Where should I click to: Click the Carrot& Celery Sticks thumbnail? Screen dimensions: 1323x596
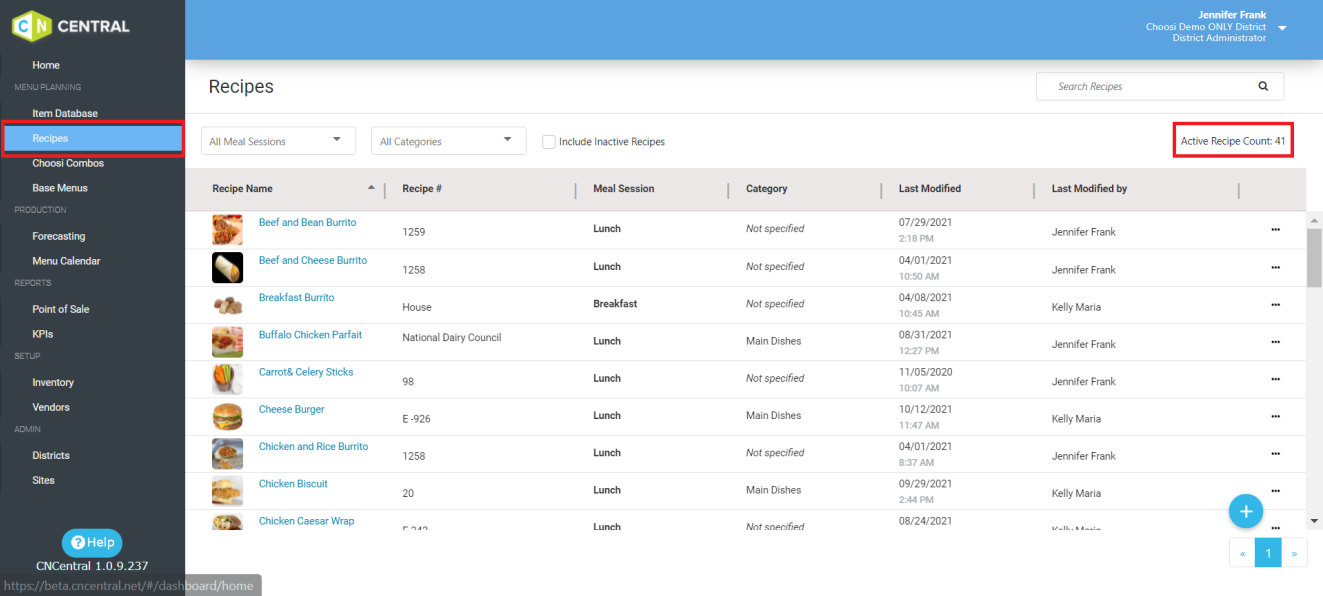227,380
